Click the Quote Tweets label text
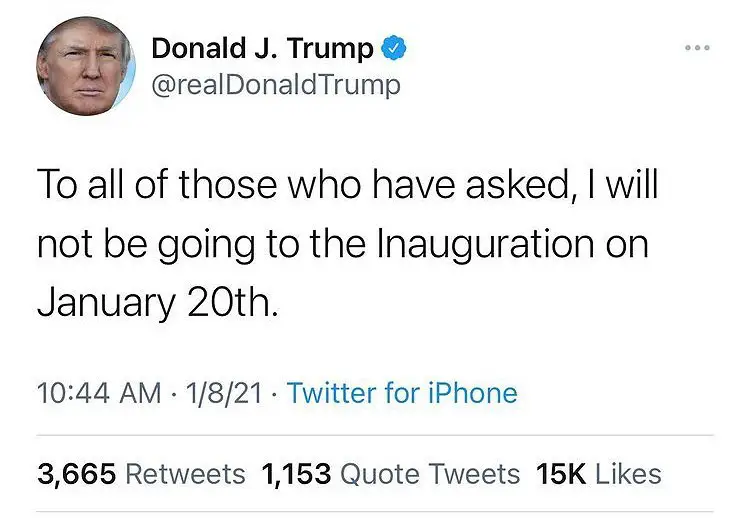 pyautogui.click(x=430, y=474)
